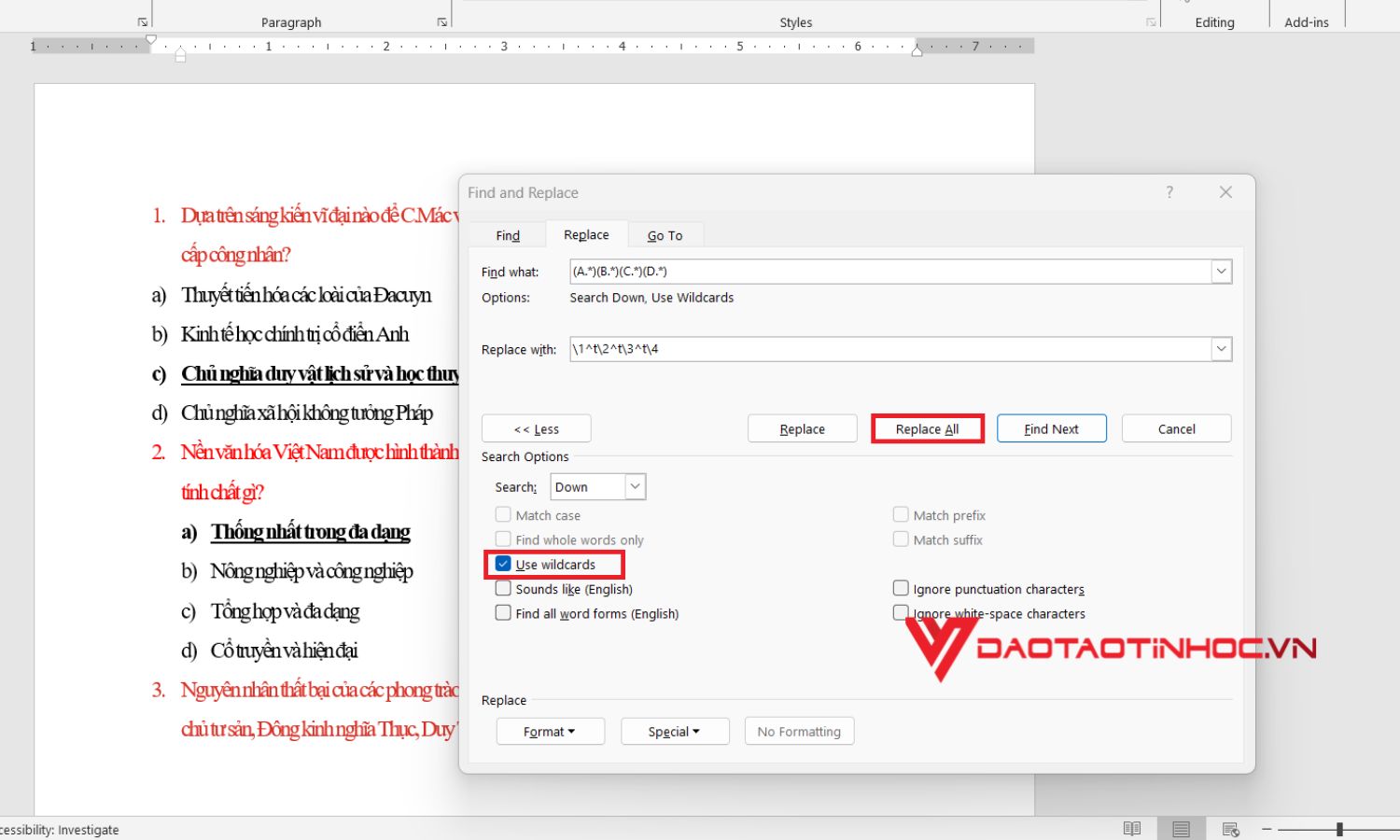Image resolution: width=1400 pixels, height=840 pixels.
Task: Enable the Match case checkbox
Action: tap(503, 514)
